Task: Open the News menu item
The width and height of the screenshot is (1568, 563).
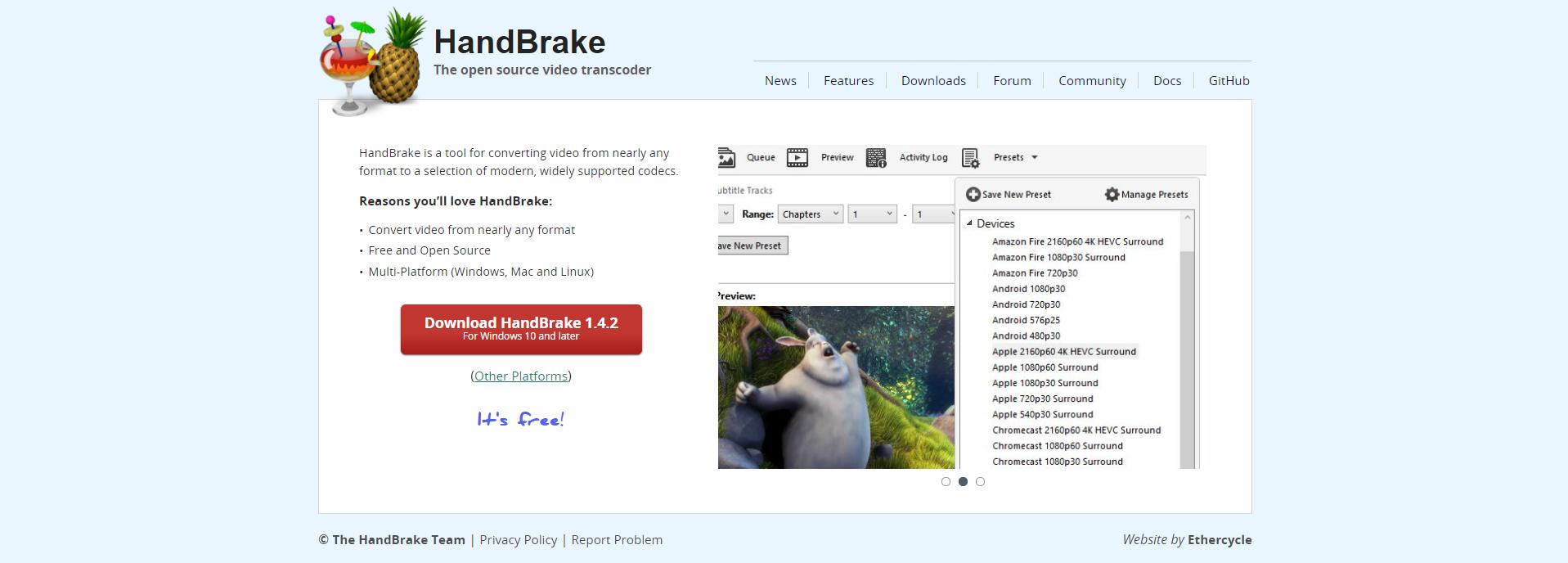Action: 780,81
